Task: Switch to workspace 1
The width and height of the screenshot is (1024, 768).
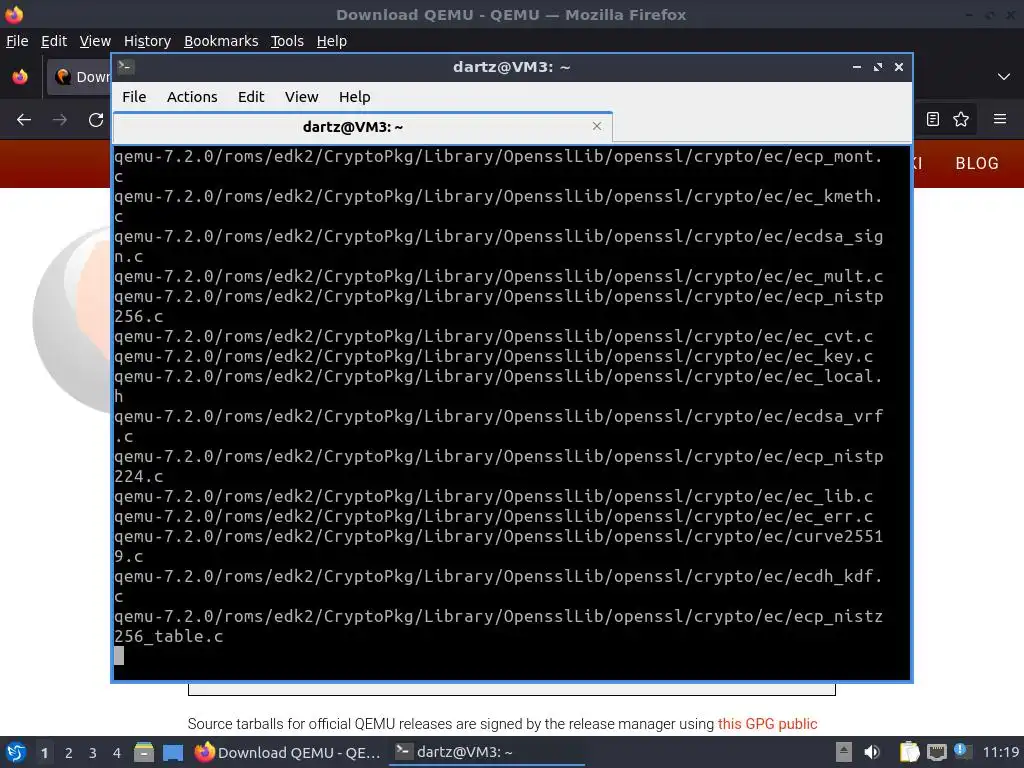Action: point(44,753)
